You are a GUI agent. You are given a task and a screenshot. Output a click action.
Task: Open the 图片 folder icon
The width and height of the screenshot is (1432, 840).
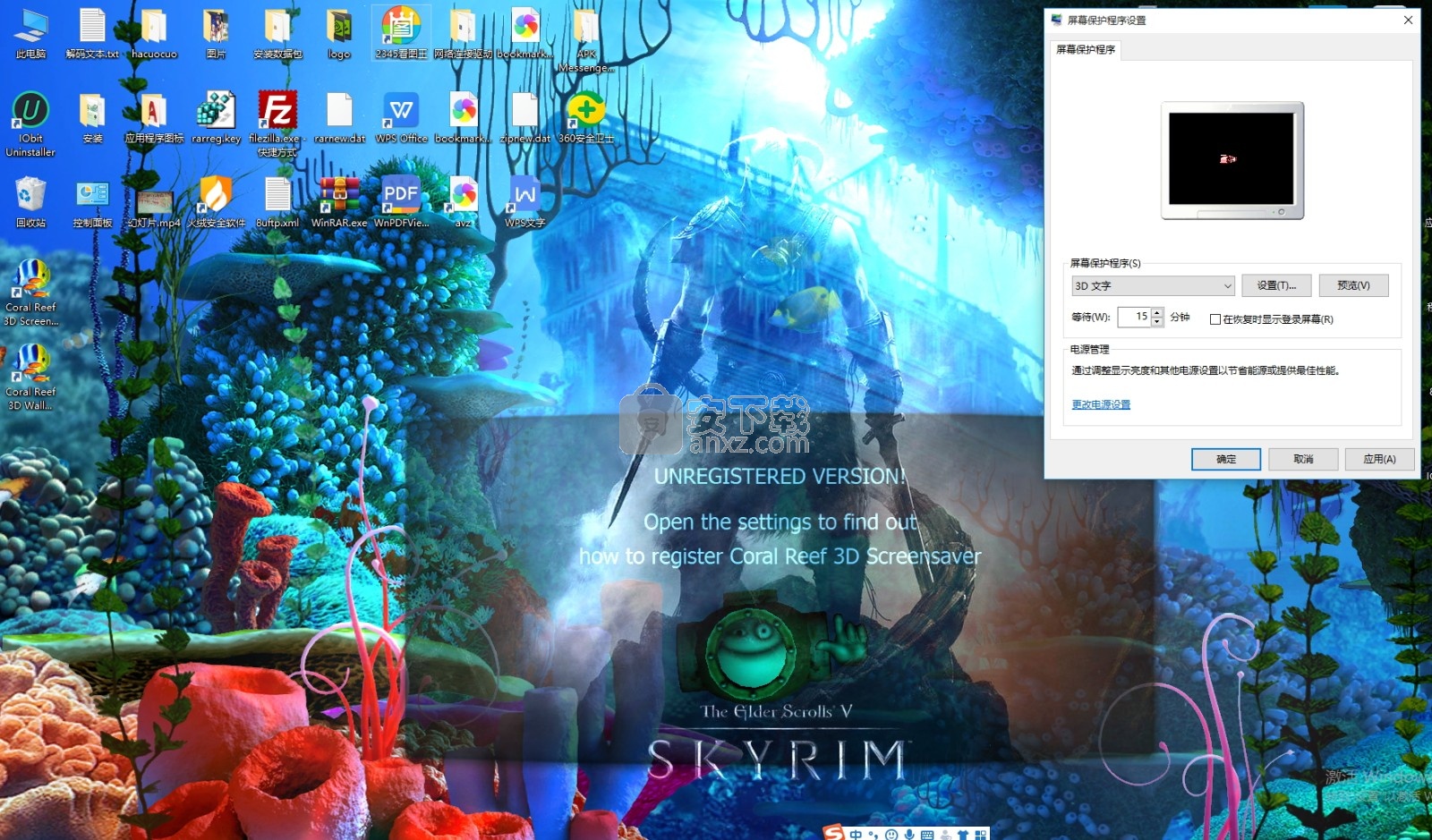click(x=216, y=34)
